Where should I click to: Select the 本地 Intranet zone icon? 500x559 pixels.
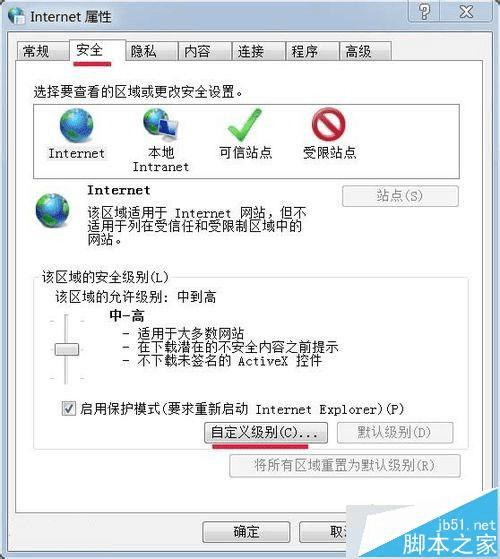160,124
